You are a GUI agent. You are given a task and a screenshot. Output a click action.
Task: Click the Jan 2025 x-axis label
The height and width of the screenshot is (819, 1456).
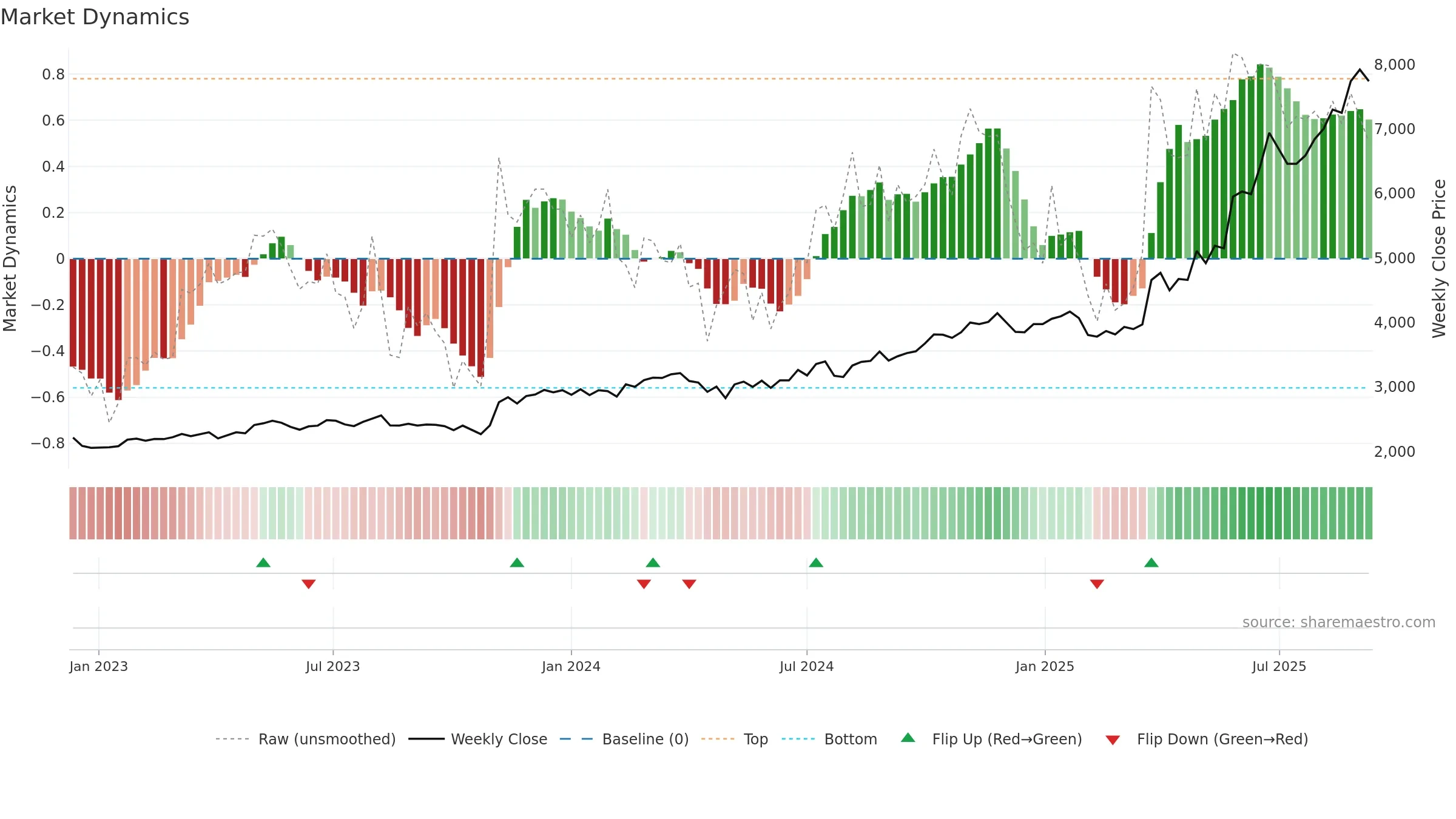click(1045, 666)
